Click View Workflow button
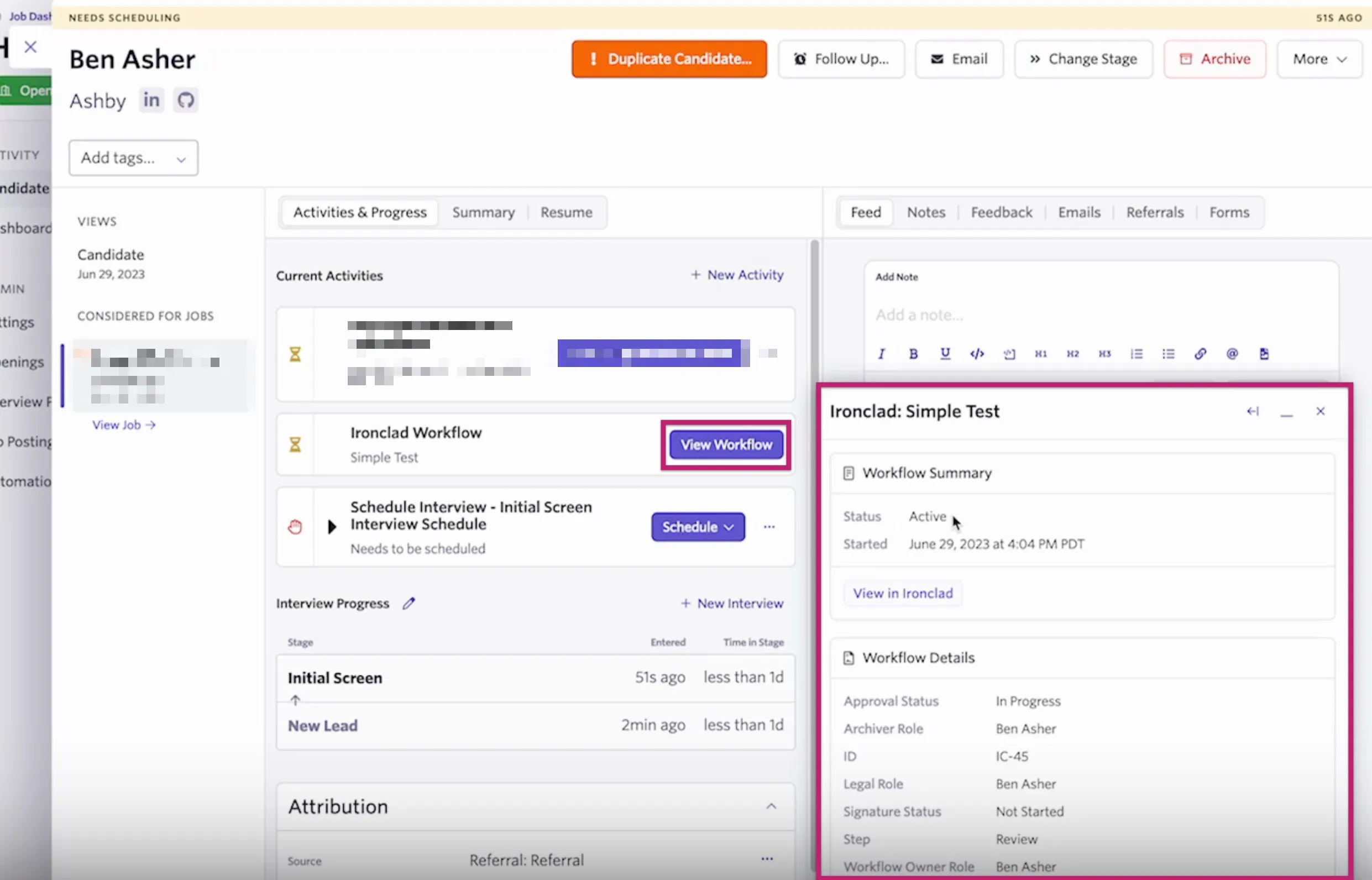This screenshot has width=1372, height=880. click(726, 445)
